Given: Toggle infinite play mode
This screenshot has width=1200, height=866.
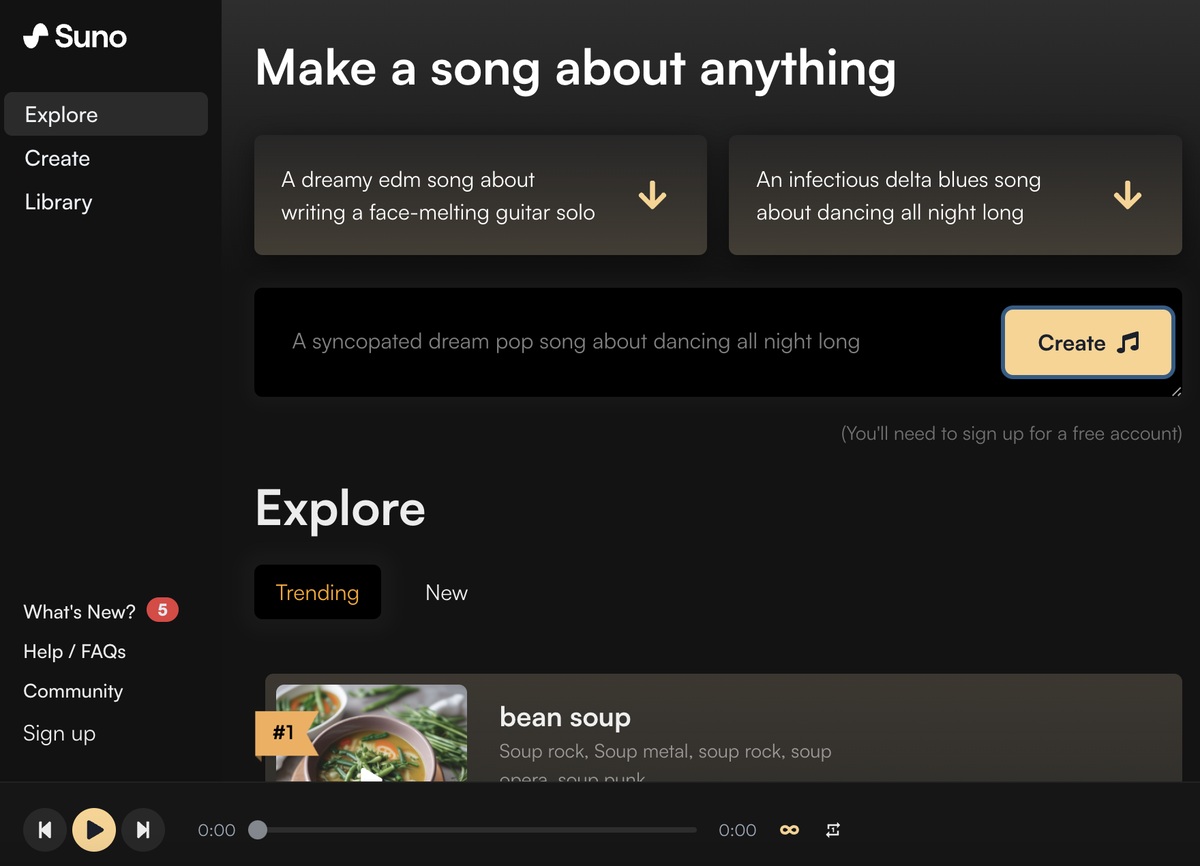Looking at the screenshot, I should click(x=789, y=830).
